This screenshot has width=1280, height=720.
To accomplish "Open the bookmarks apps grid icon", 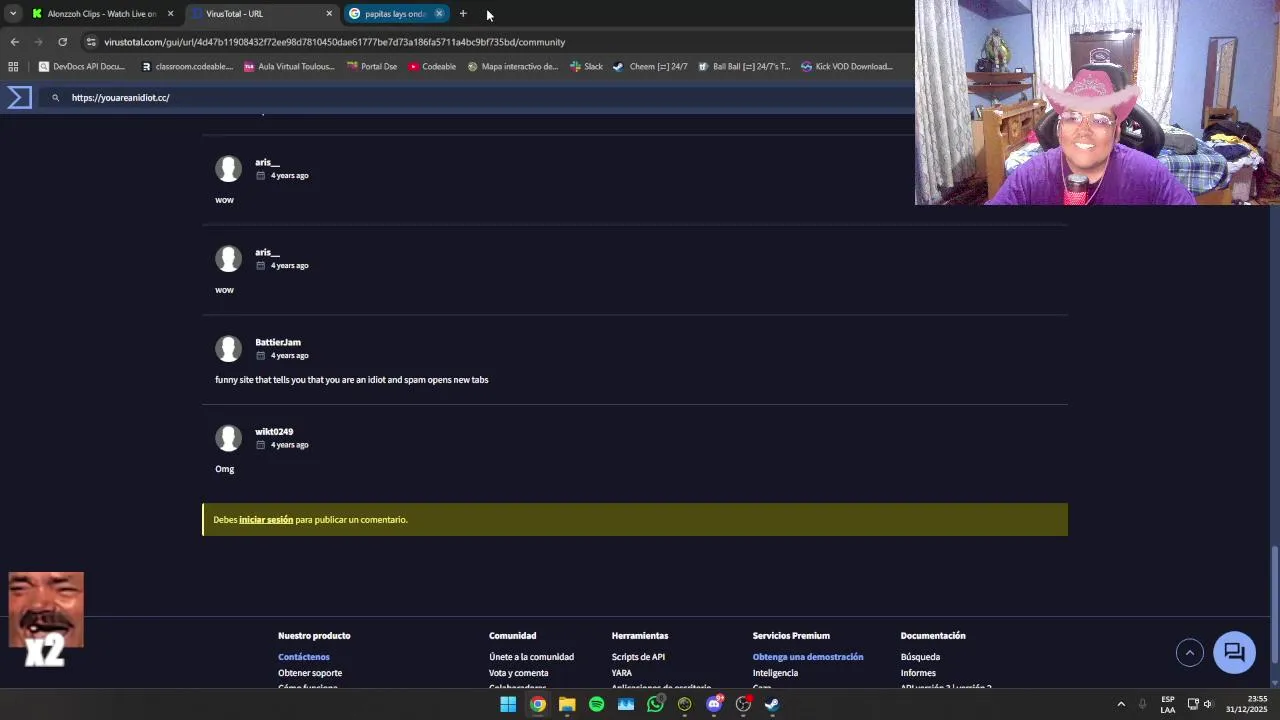I will pyautogui.click(x=13, y=67).
